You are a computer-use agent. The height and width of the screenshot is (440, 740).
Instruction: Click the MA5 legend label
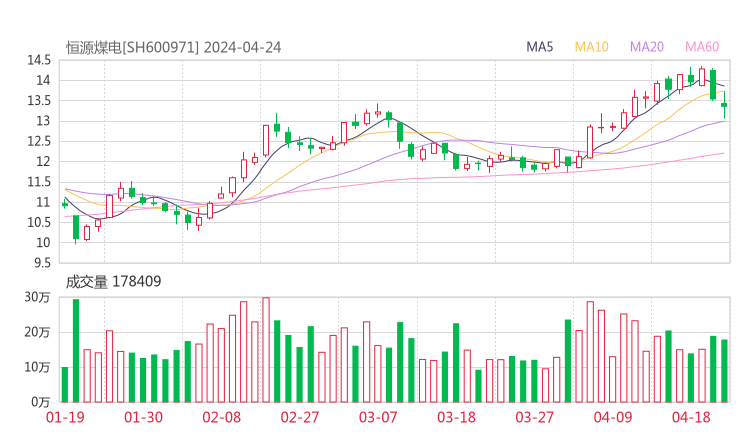539,47
